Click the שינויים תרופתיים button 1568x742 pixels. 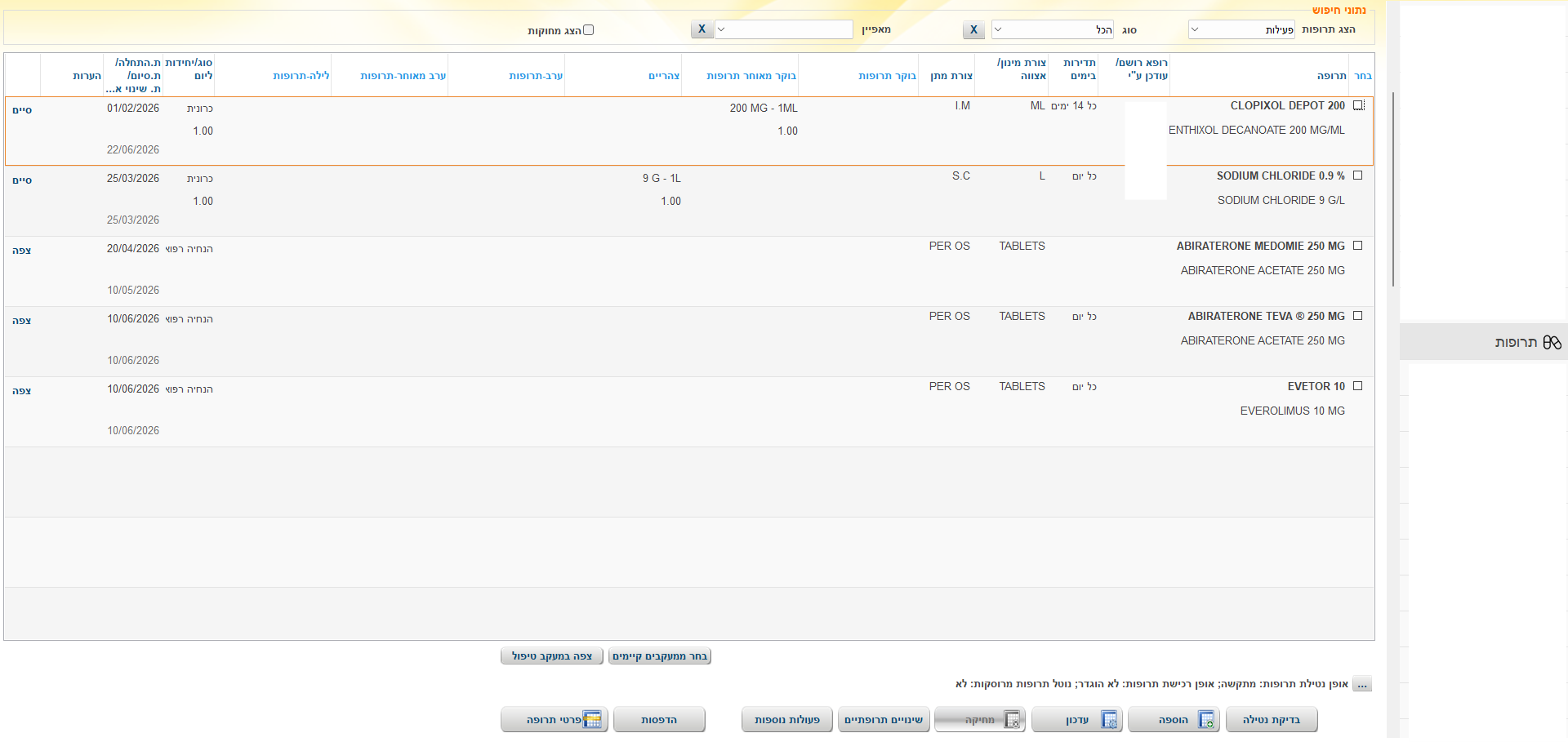[884, 720]
